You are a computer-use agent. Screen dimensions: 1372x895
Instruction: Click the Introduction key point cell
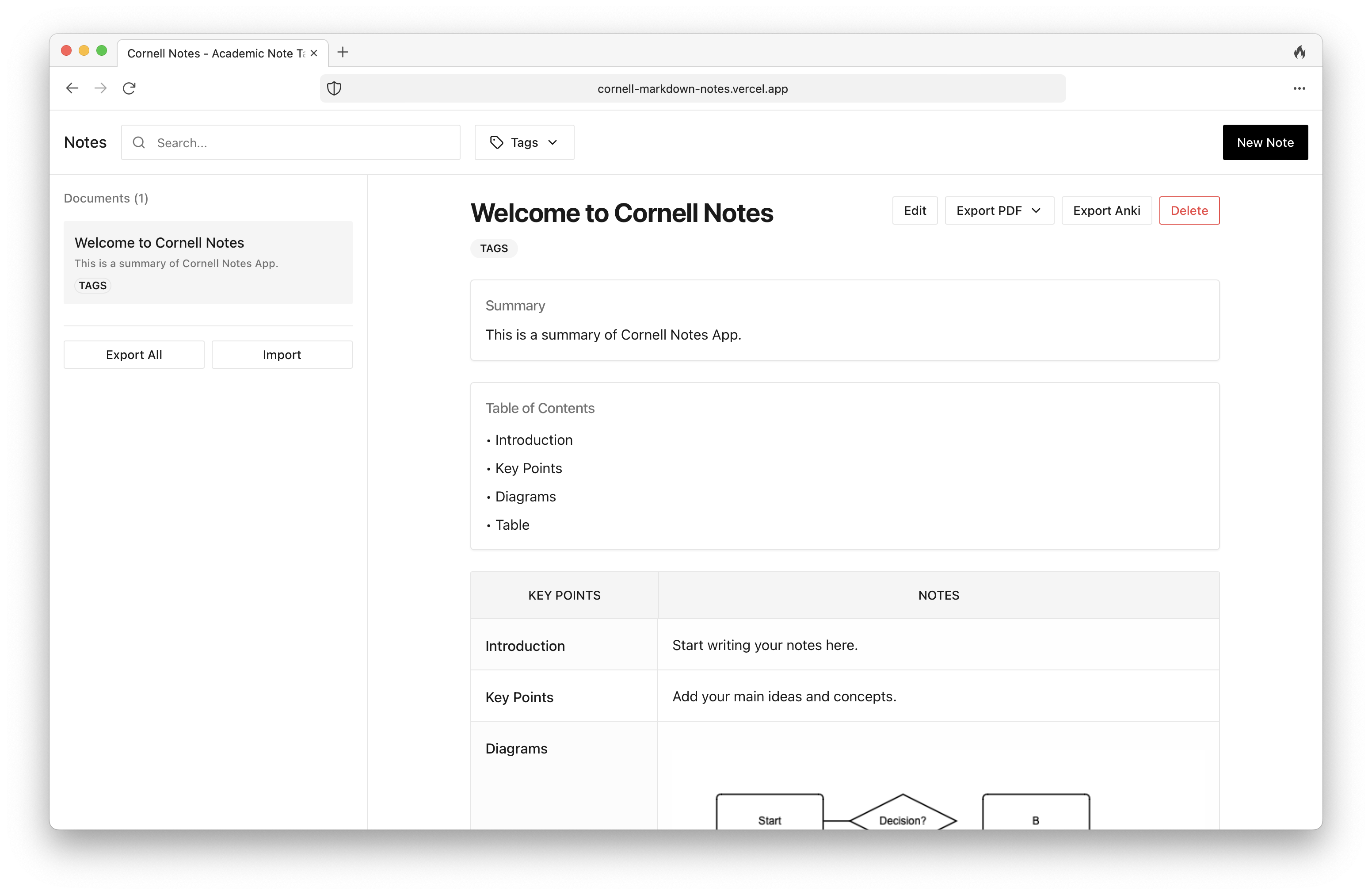[564, 645]
